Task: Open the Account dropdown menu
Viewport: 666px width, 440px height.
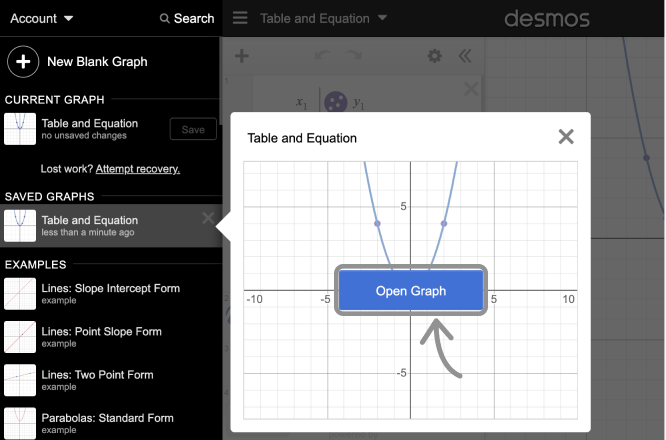Action: click(40, 18)
